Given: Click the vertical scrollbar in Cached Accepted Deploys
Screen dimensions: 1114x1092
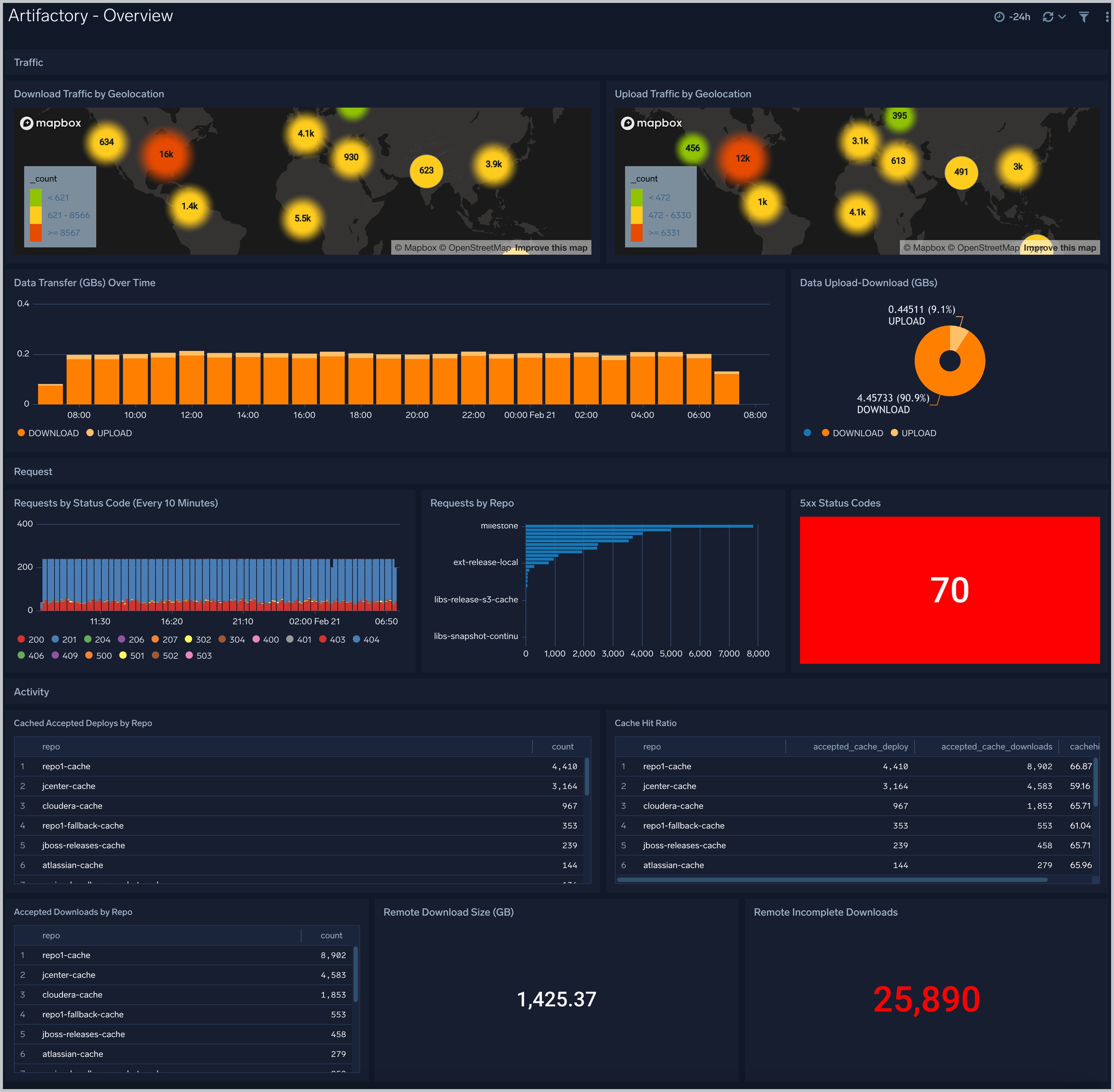Looking at the screenshot, I should tap(587, 777).
